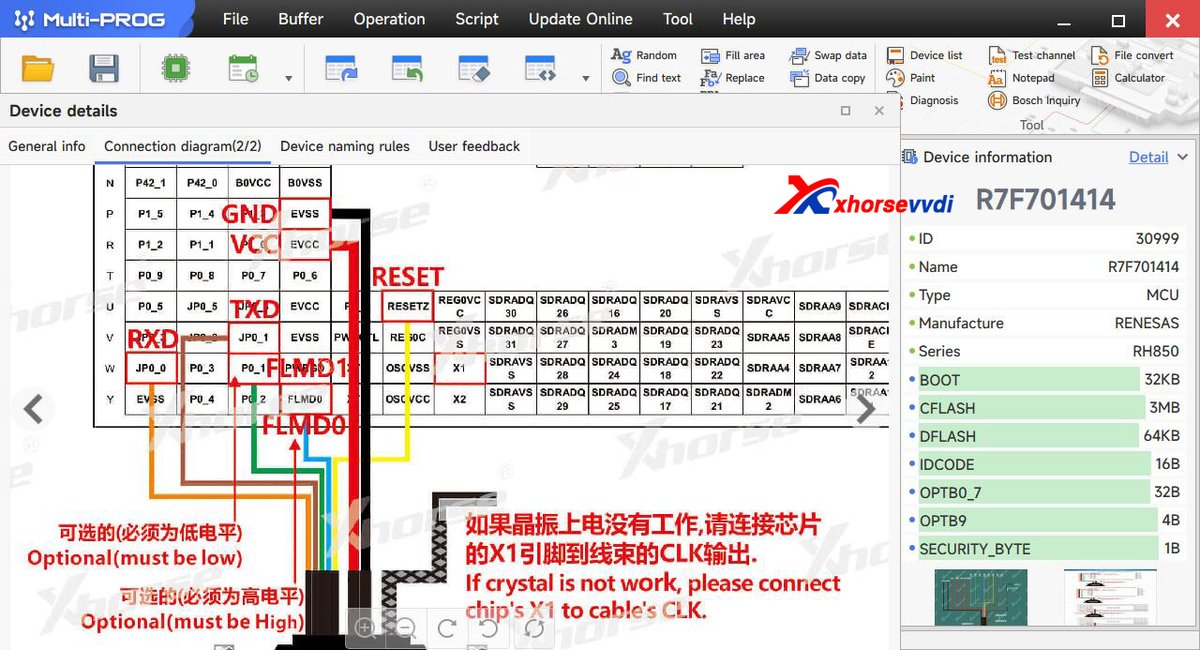Open recent devices calendar-clock icon
The image size is (1200, 650).
[243, 68]
